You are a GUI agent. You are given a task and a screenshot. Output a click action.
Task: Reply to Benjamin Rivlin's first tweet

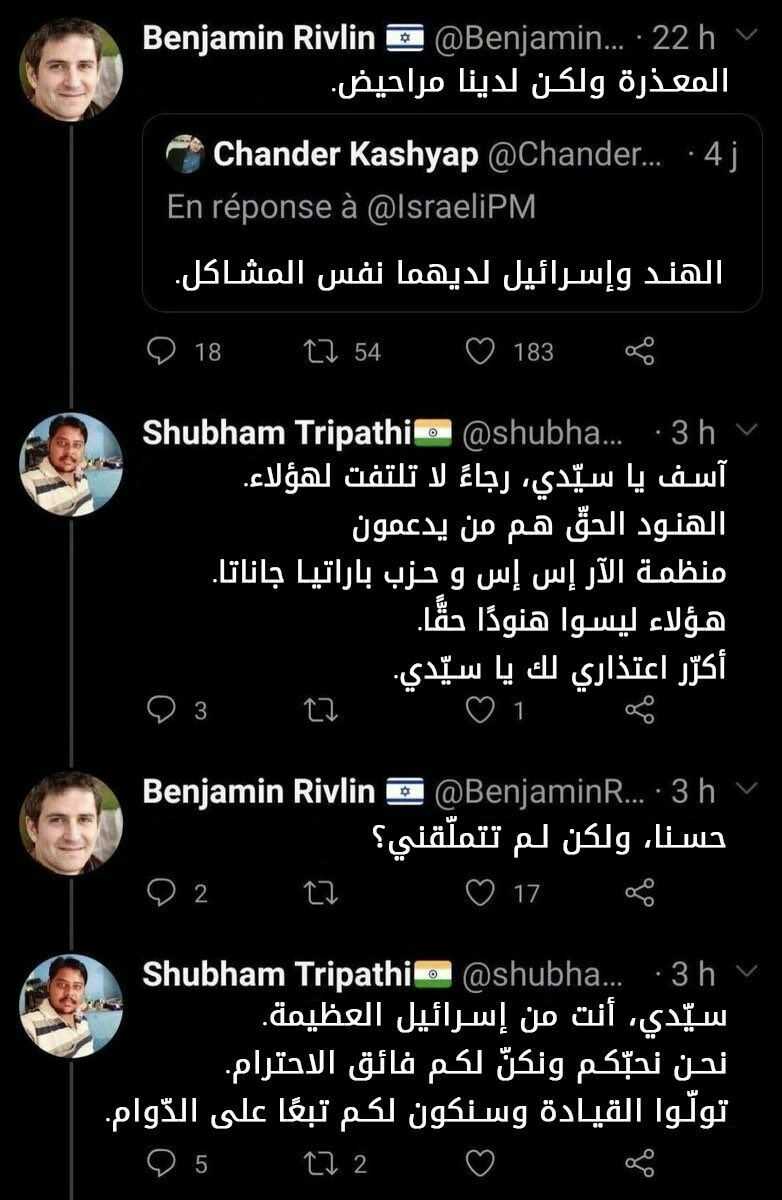pos(161,351)
